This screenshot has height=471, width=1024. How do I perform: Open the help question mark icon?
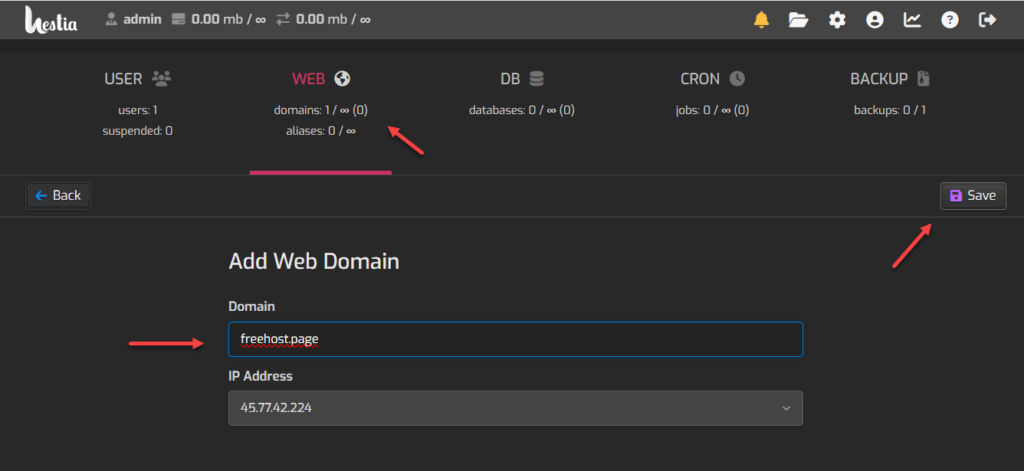pos(950,20)
